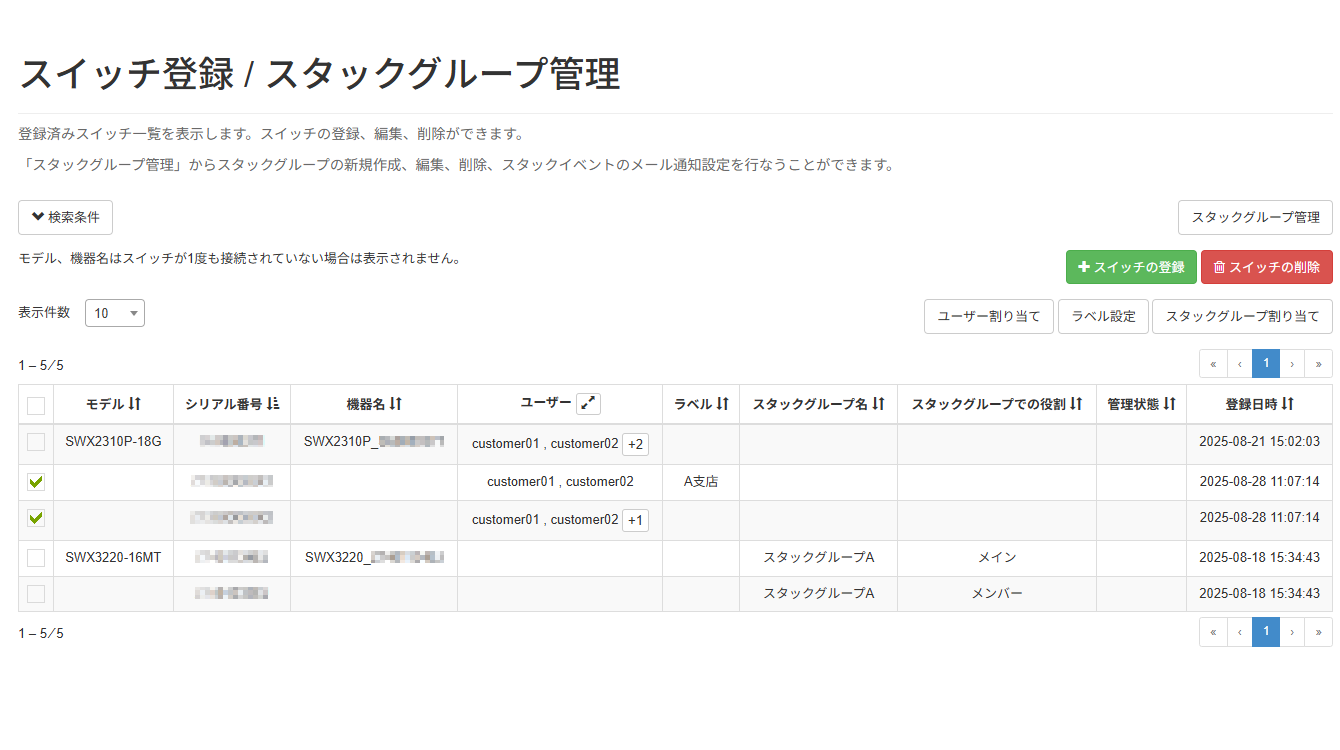1340x750 pixels.
Task: Sort by スタックグループ名
Action: click(x=878, y=404)
